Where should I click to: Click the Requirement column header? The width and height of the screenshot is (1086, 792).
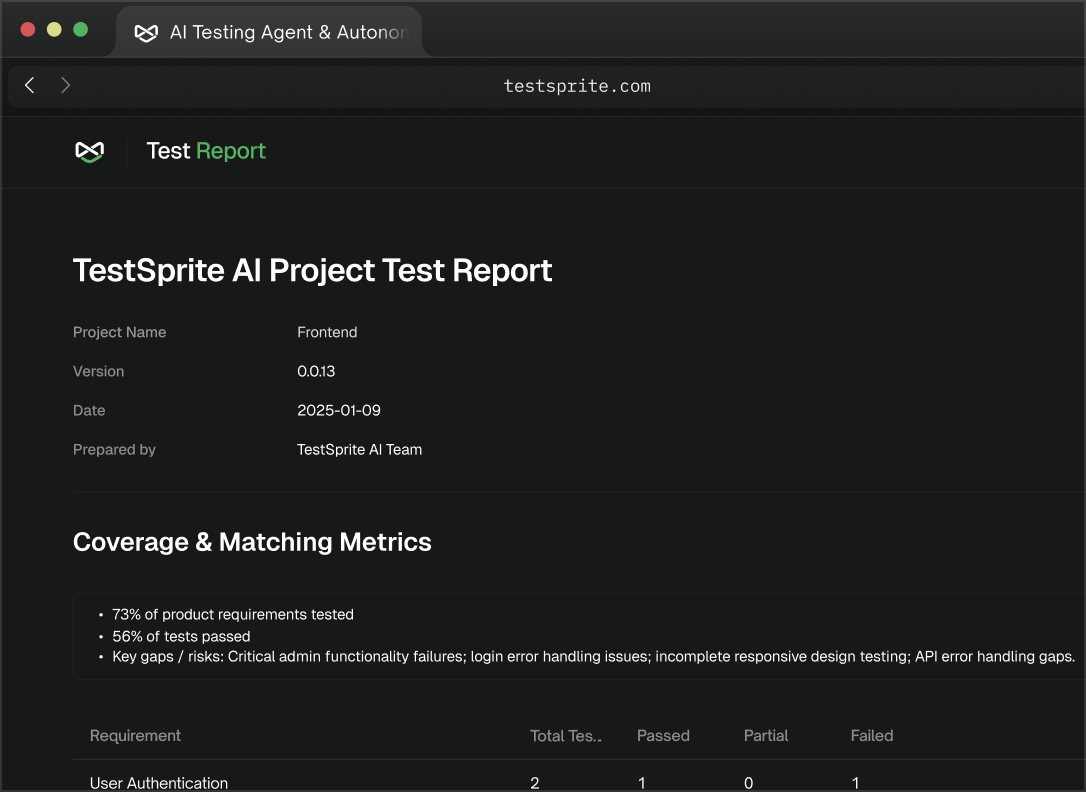135,736
